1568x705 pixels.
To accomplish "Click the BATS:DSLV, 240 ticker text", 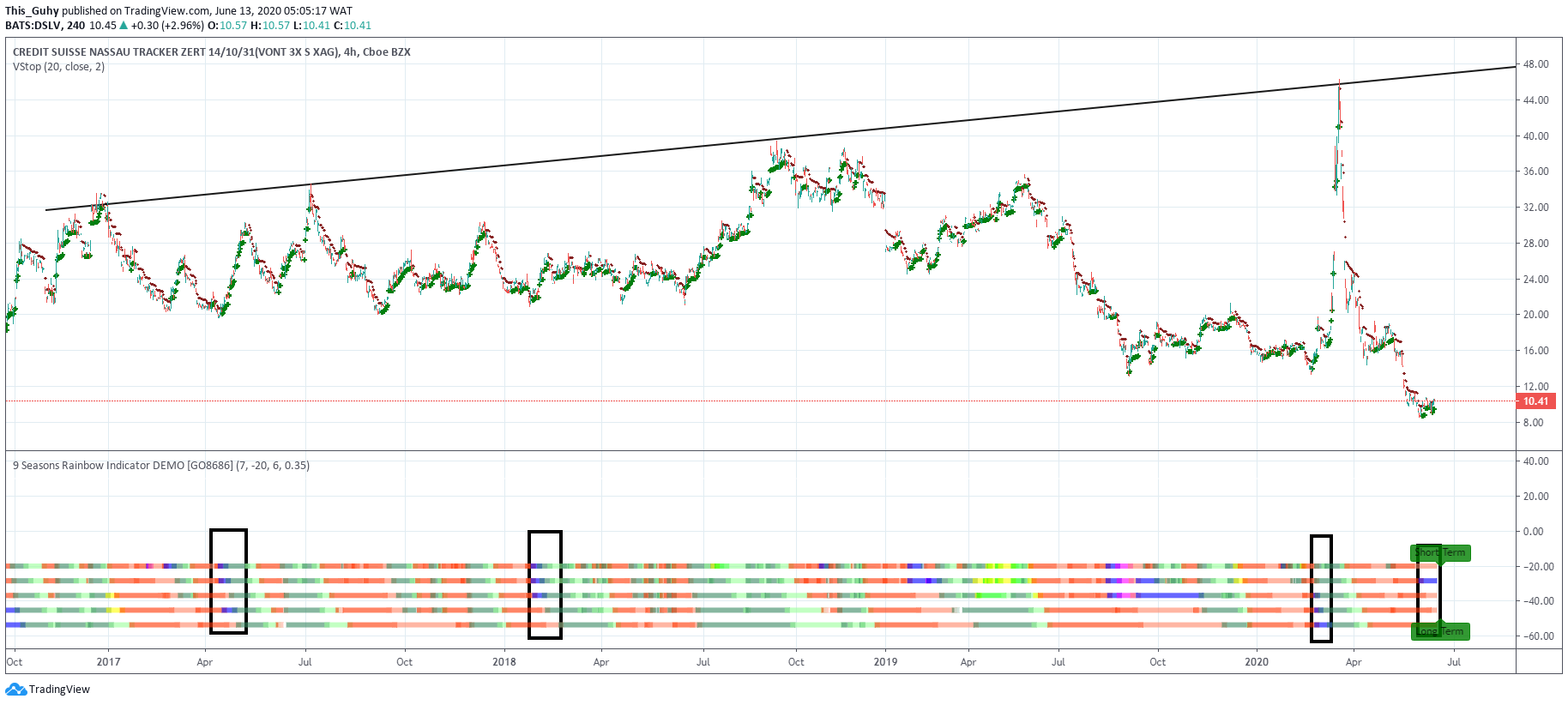I will pyautogui.click(x=45, y=26).
